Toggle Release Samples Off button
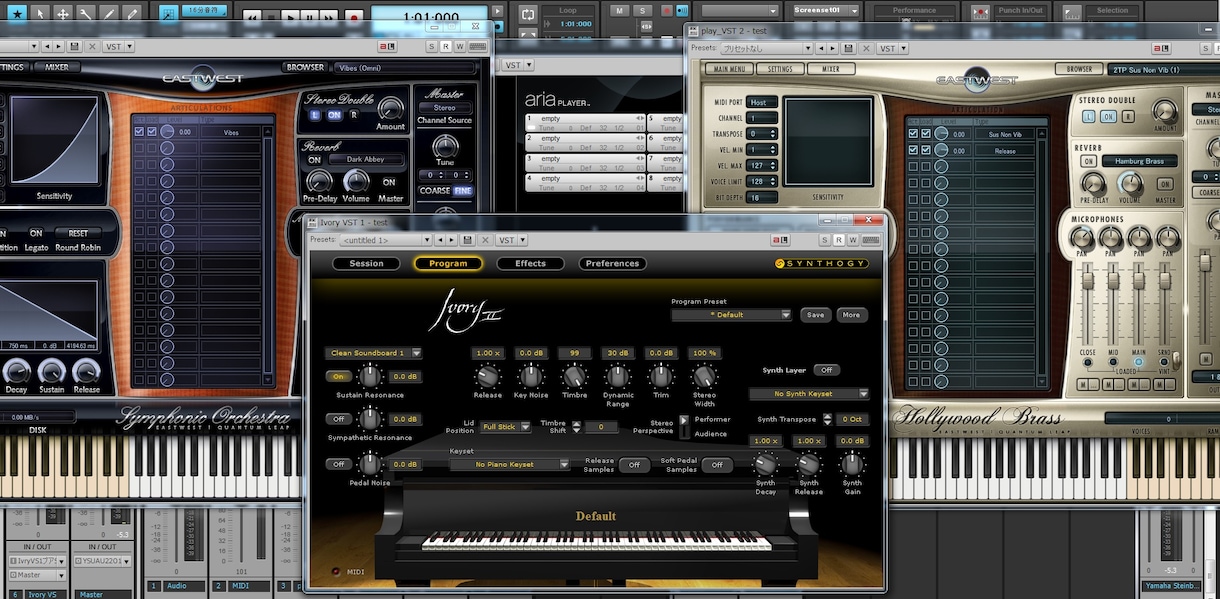 (634, 465)
